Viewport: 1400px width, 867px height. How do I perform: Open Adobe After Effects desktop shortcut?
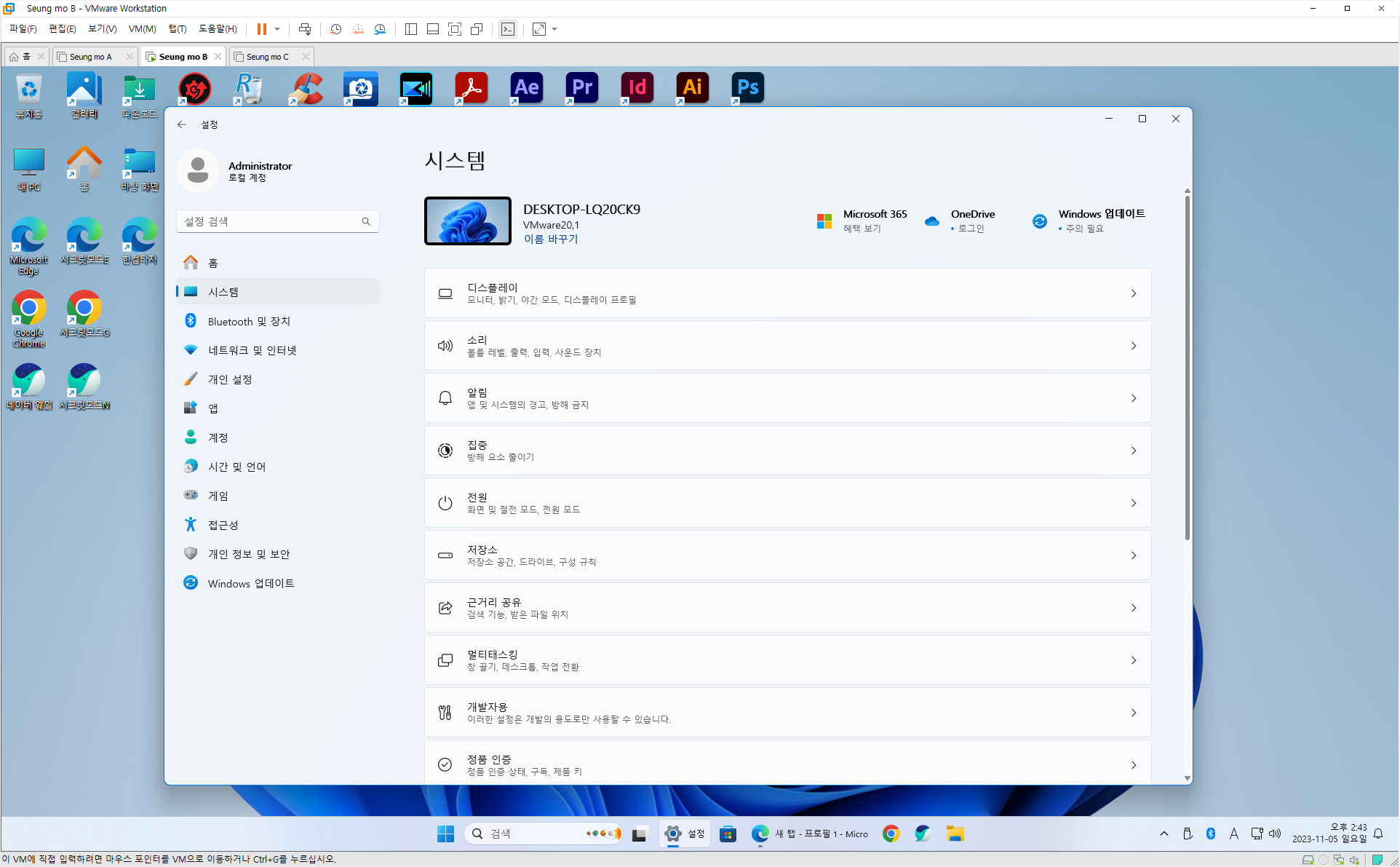tap(526, 88)
